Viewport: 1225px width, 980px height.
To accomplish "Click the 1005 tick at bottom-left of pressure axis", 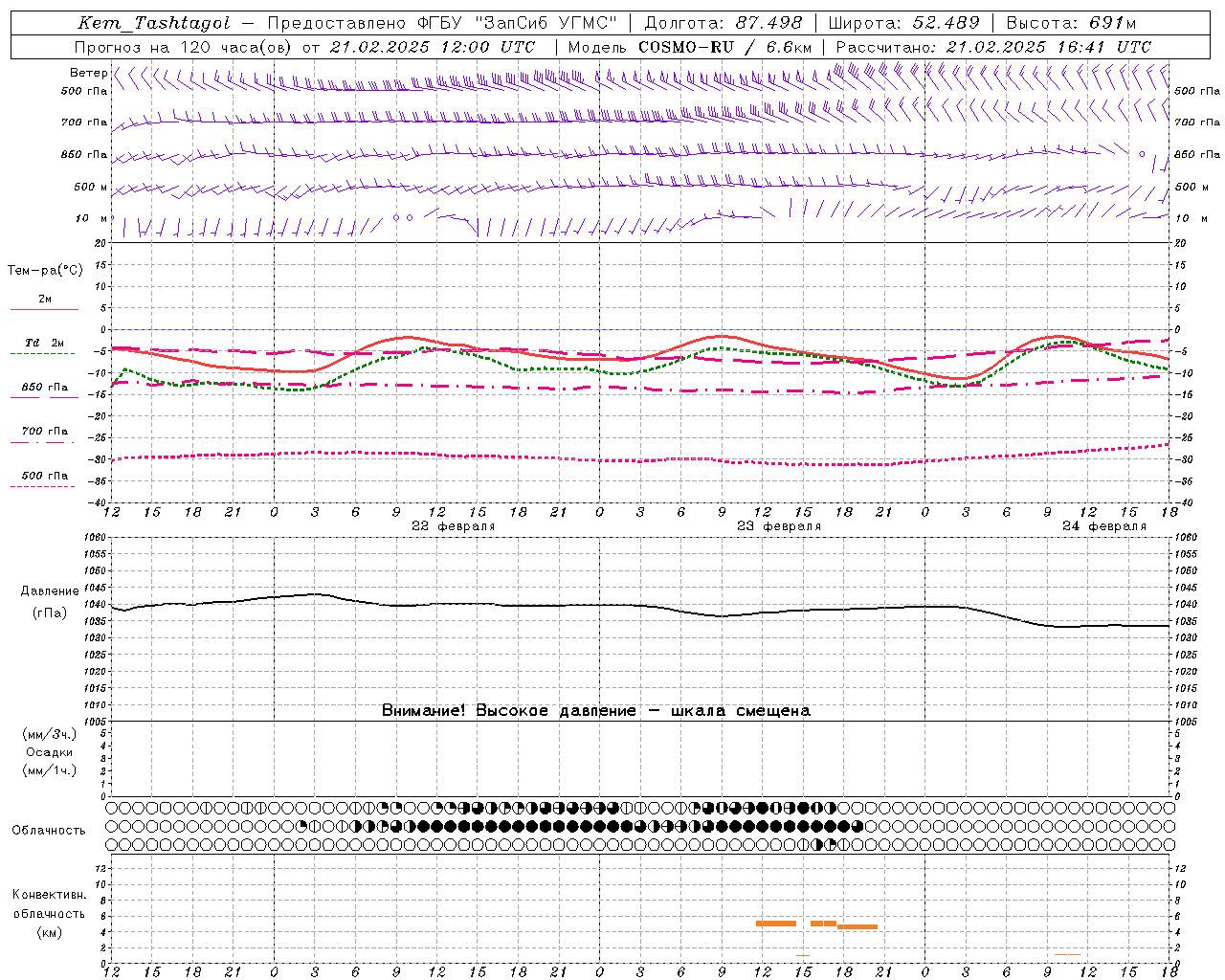I will [x=97, y=722].
